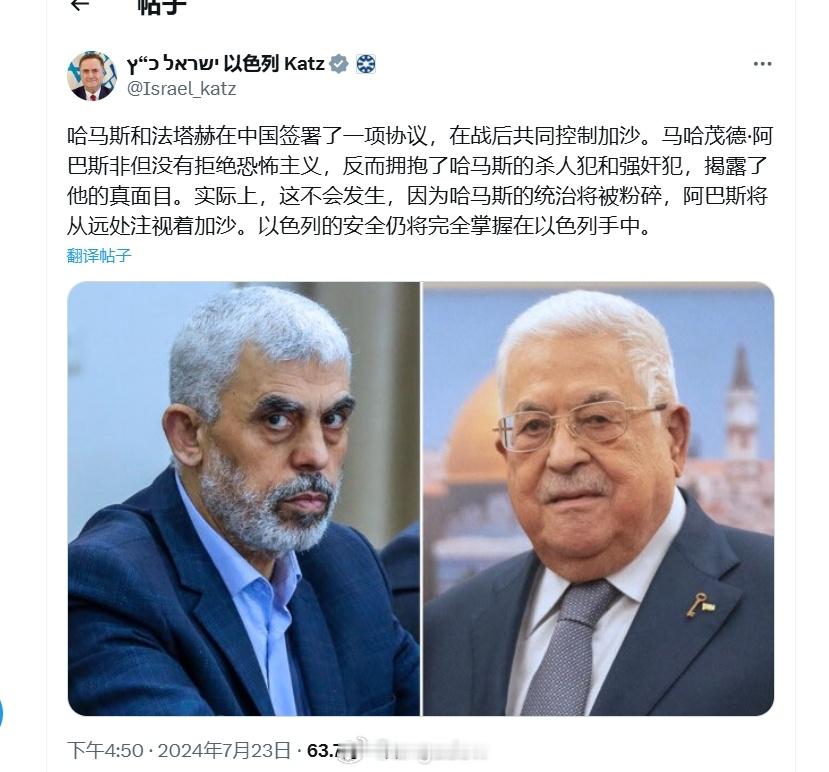Click the partial blue circle at left edge
The width and height of the screenshot is (829, 772).
click(1, 713)
